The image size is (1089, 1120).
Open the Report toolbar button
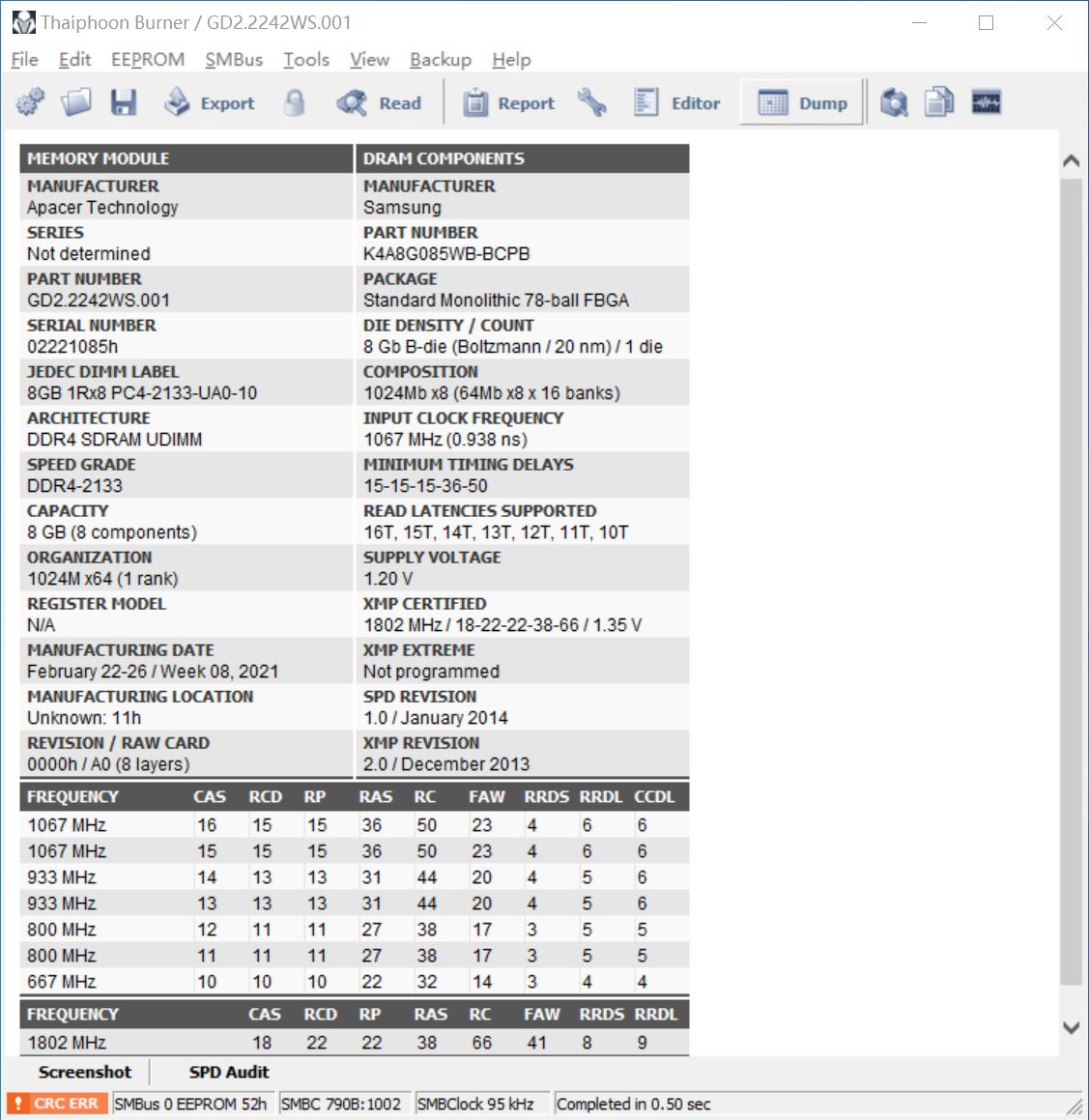pyautogui.click(x=508, y=102)
